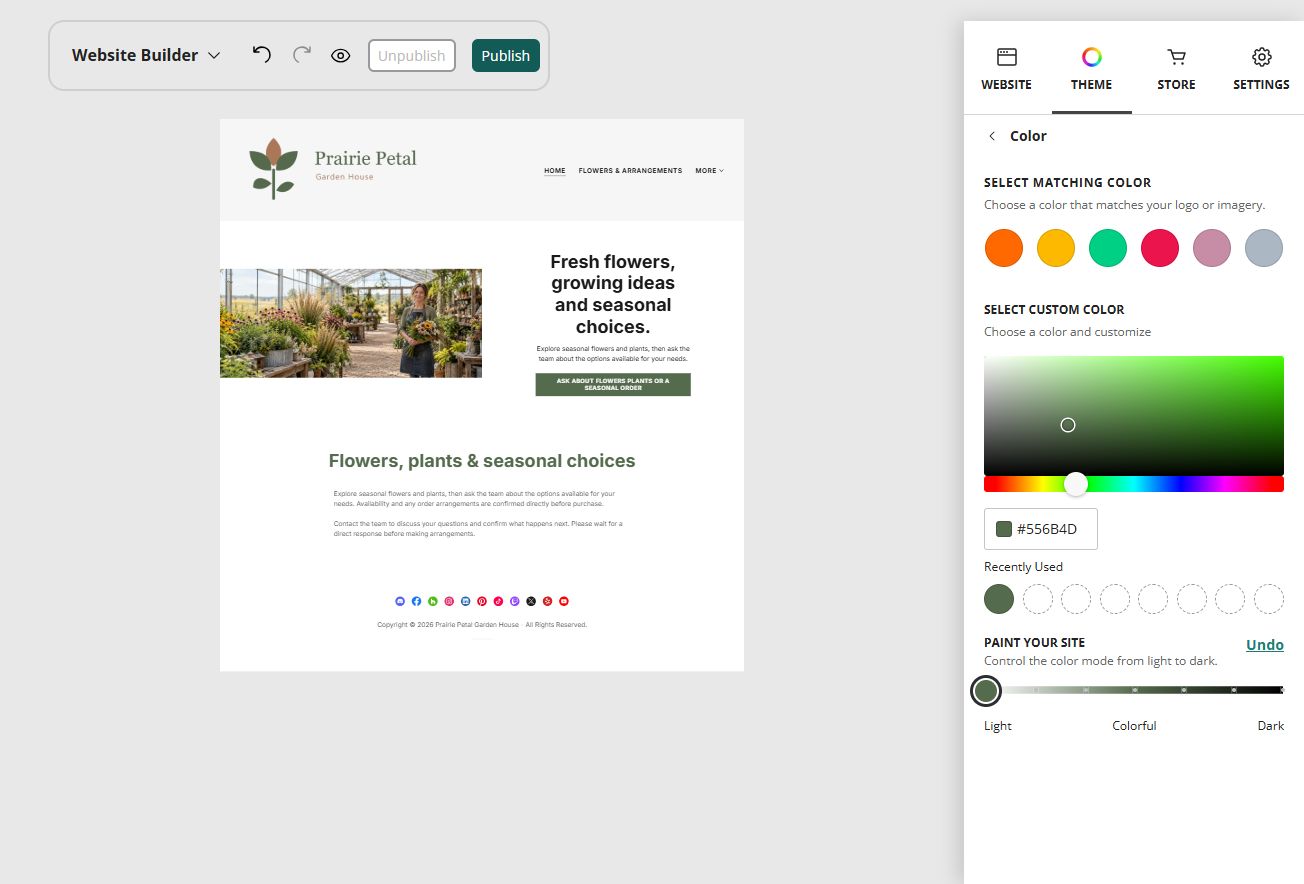Click the Yelp social icon
The height and width of the screenshot is (884, 1304).
[547, 601]
